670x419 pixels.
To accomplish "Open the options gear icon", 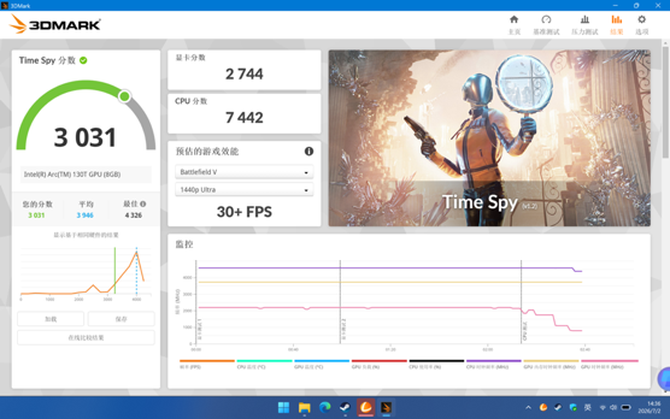I will click(641, 20).
